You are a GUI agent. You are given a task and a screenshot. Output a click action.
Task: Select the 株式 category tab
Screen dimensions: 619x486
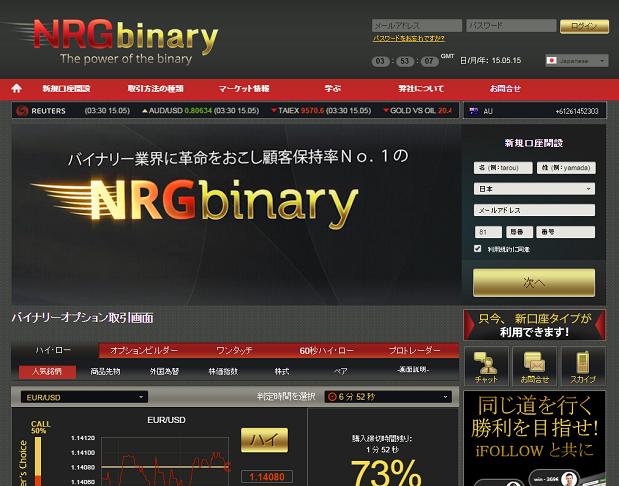[x=282, y=372]
